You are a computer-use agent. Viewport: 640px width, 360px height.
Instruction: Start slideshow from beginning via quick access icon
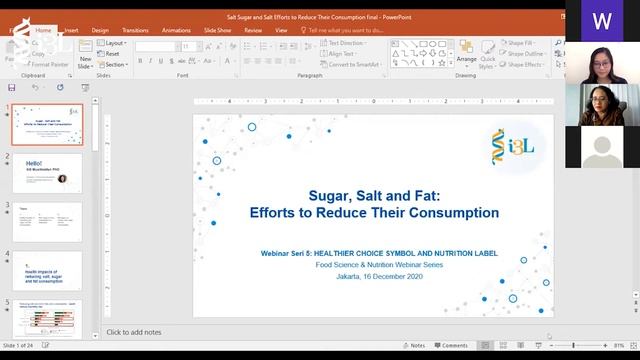click(85, 87)
